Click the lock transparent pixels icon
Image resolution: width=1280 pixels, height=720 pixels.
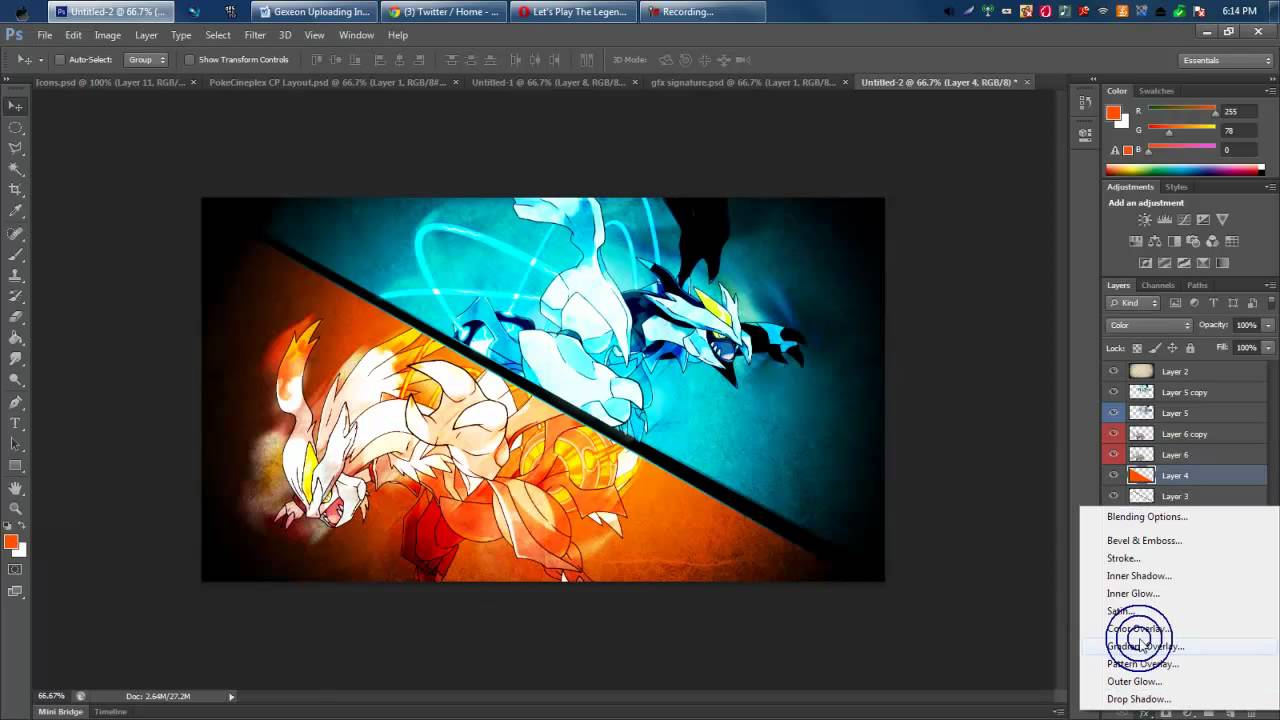click(x=1137, y=348)
